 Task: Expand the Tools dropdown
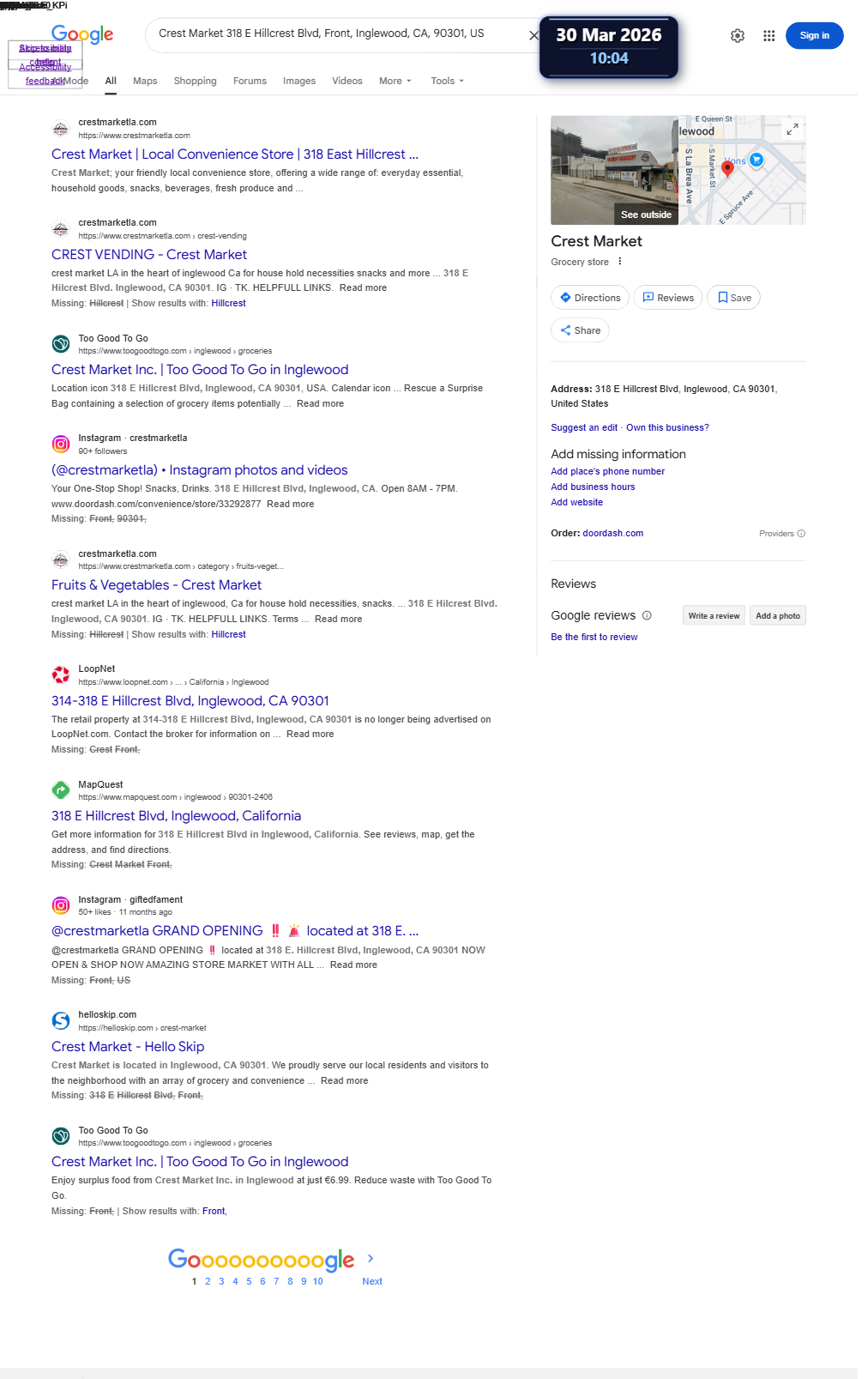[448, 81]
